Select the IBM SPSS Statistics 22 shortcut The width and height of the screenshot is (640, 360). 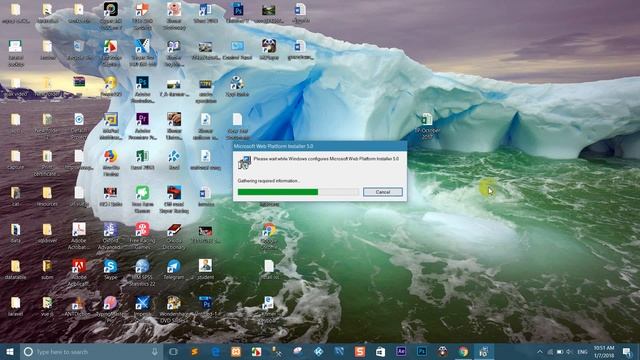tap(142, 272)
